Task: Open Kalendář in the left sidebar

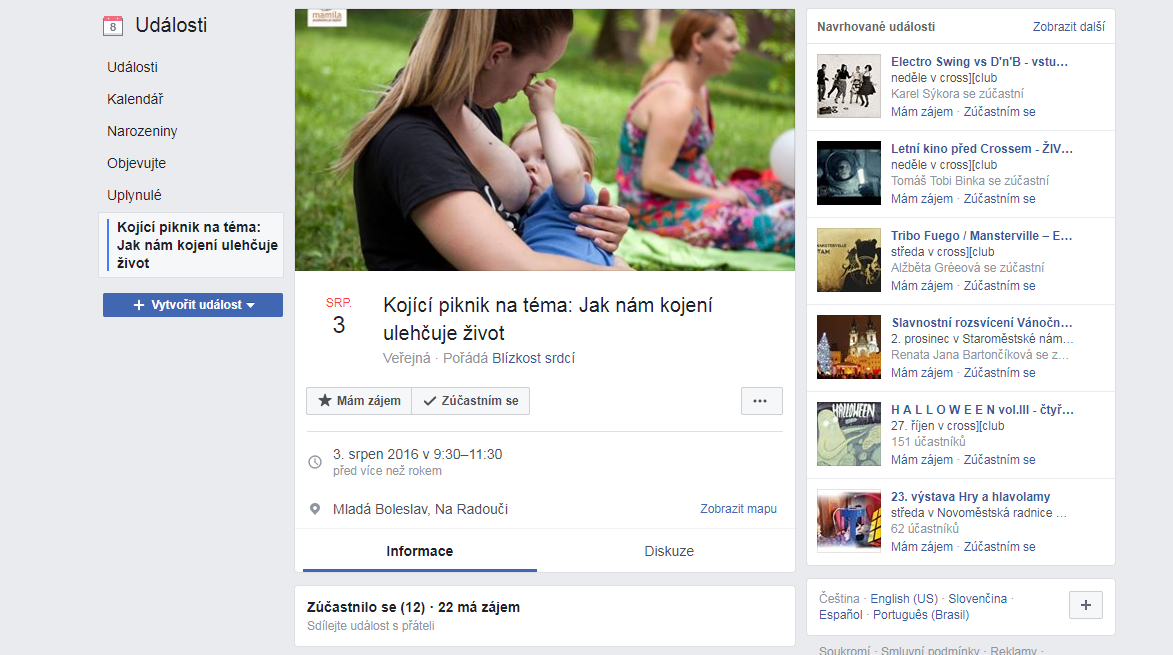Action: (x=135, y=99)
